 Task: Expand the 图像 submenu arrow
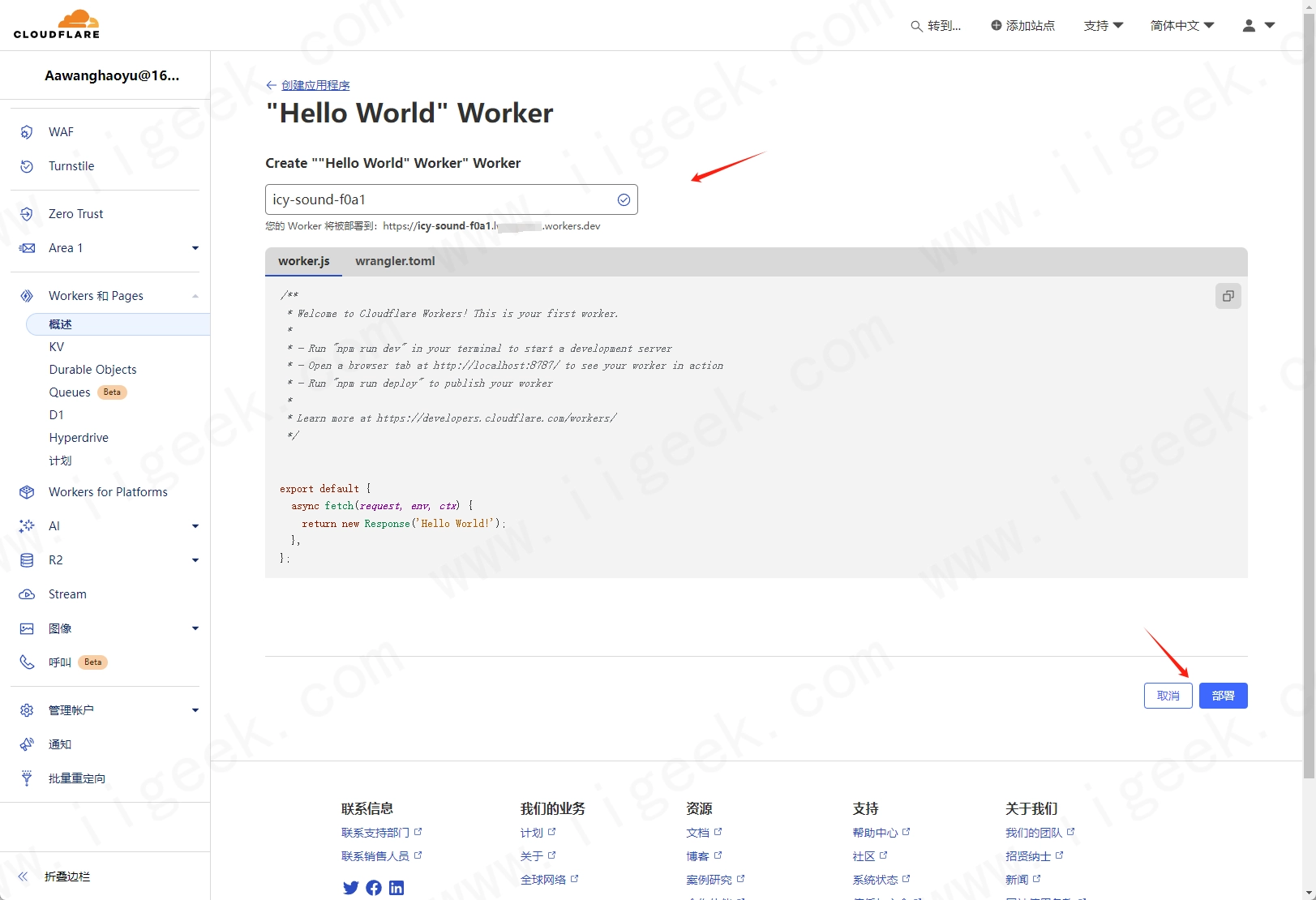195,628
